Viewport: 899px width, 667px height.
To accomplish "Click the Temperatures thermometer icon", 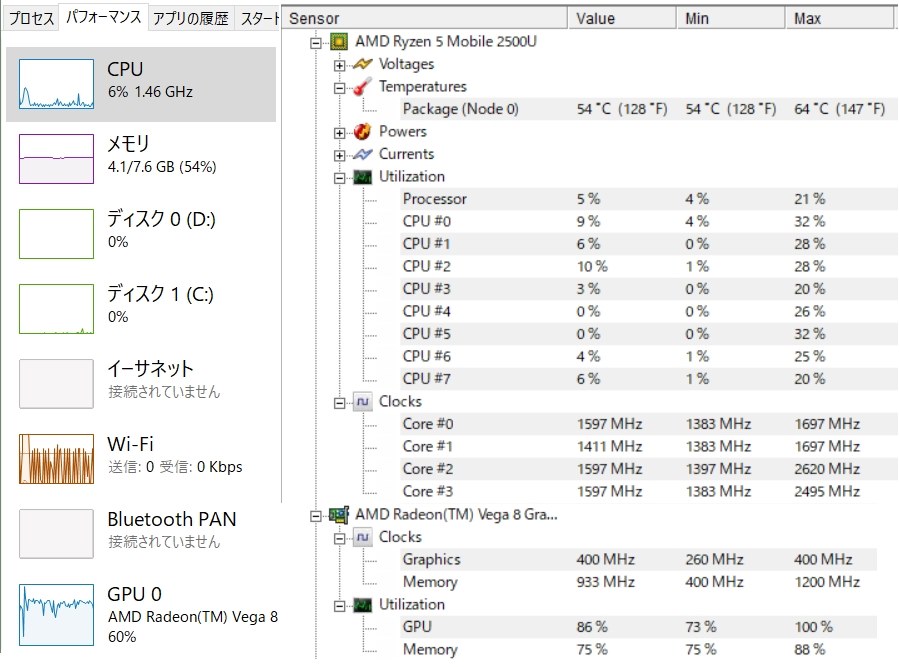I will (x=362, y=87).
